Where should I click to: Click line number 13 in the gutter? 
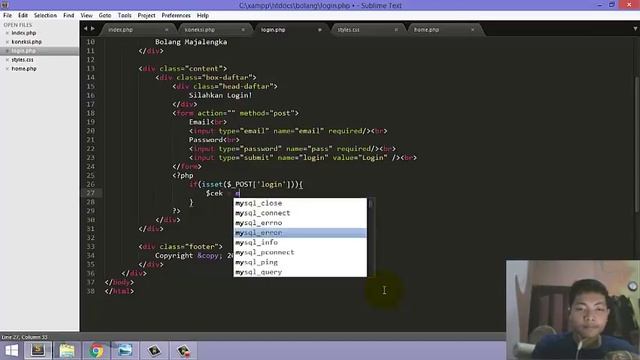coord(90,69)
